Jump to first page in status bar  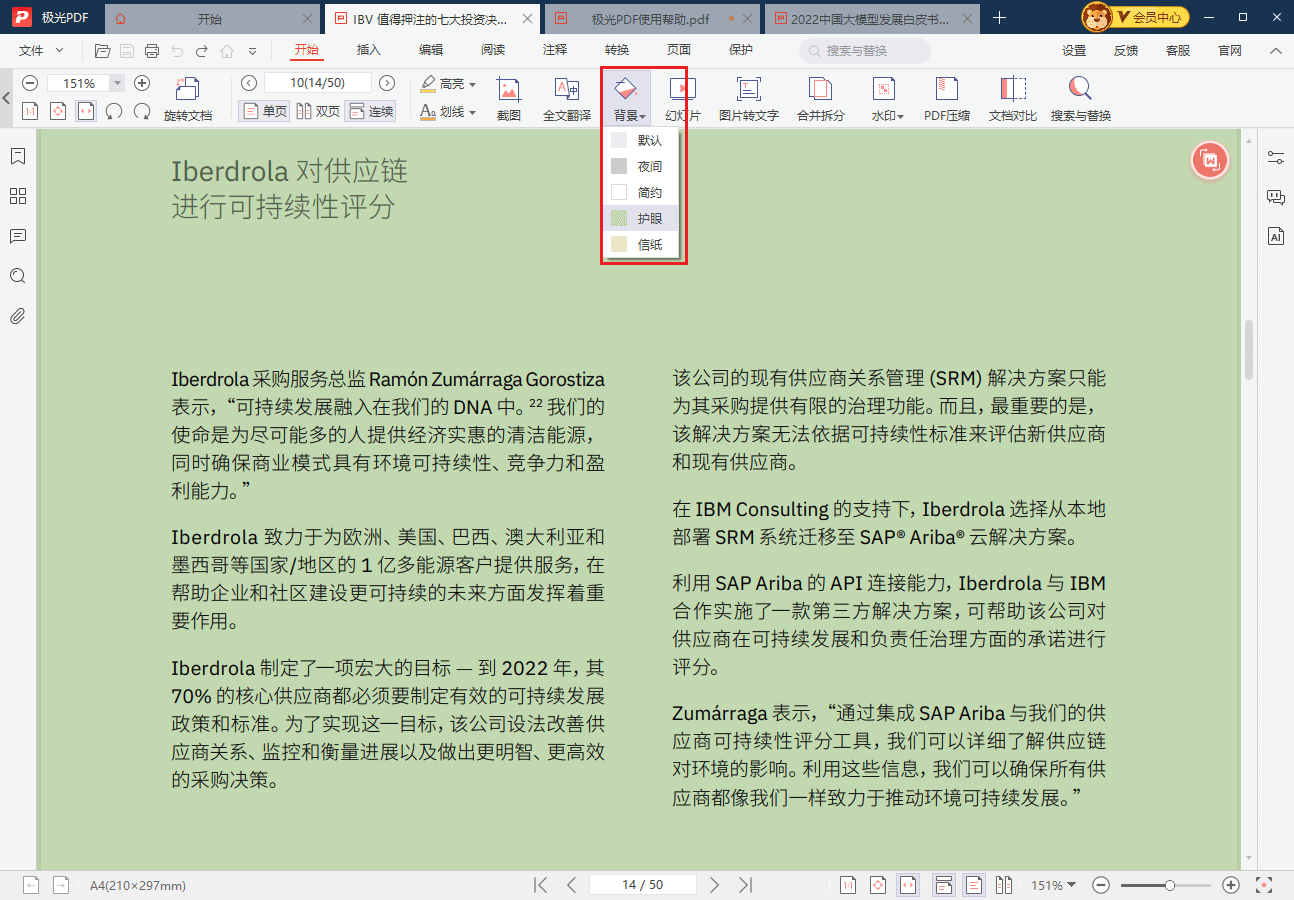[x=541, y=885]
